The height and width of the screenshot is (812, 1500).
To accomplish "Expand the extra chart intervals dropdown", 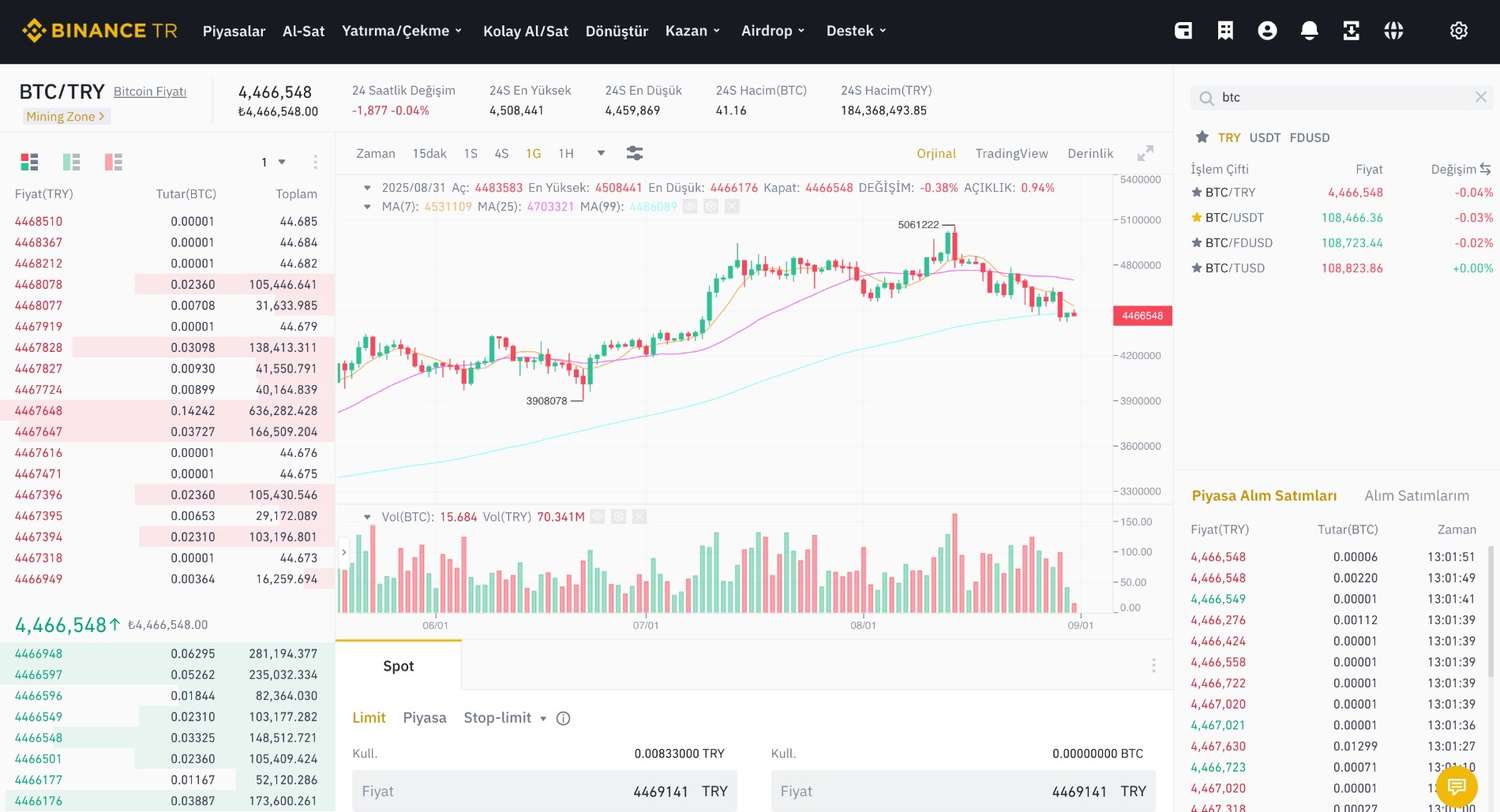I will click(x=600, y=153).
